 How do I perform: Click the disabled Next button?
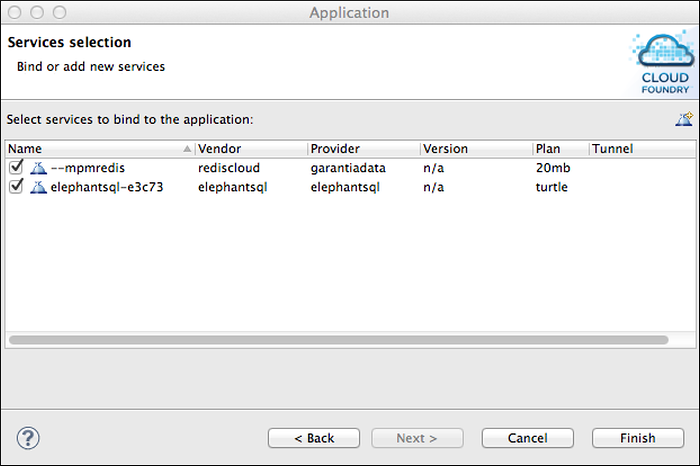coord(417,438)
